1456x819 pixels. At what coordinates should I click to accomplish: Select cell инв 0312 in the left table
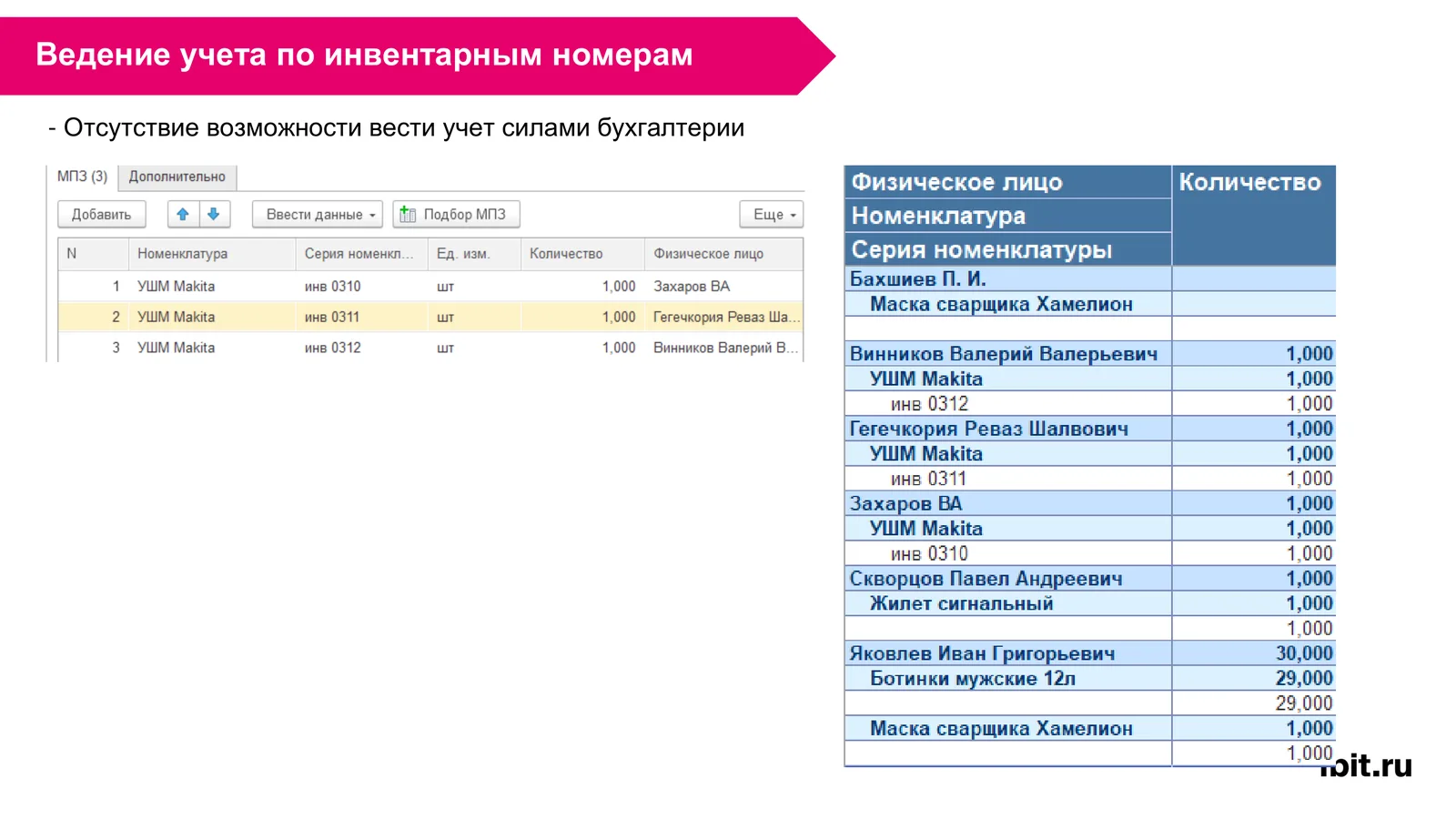click(362, 348)
